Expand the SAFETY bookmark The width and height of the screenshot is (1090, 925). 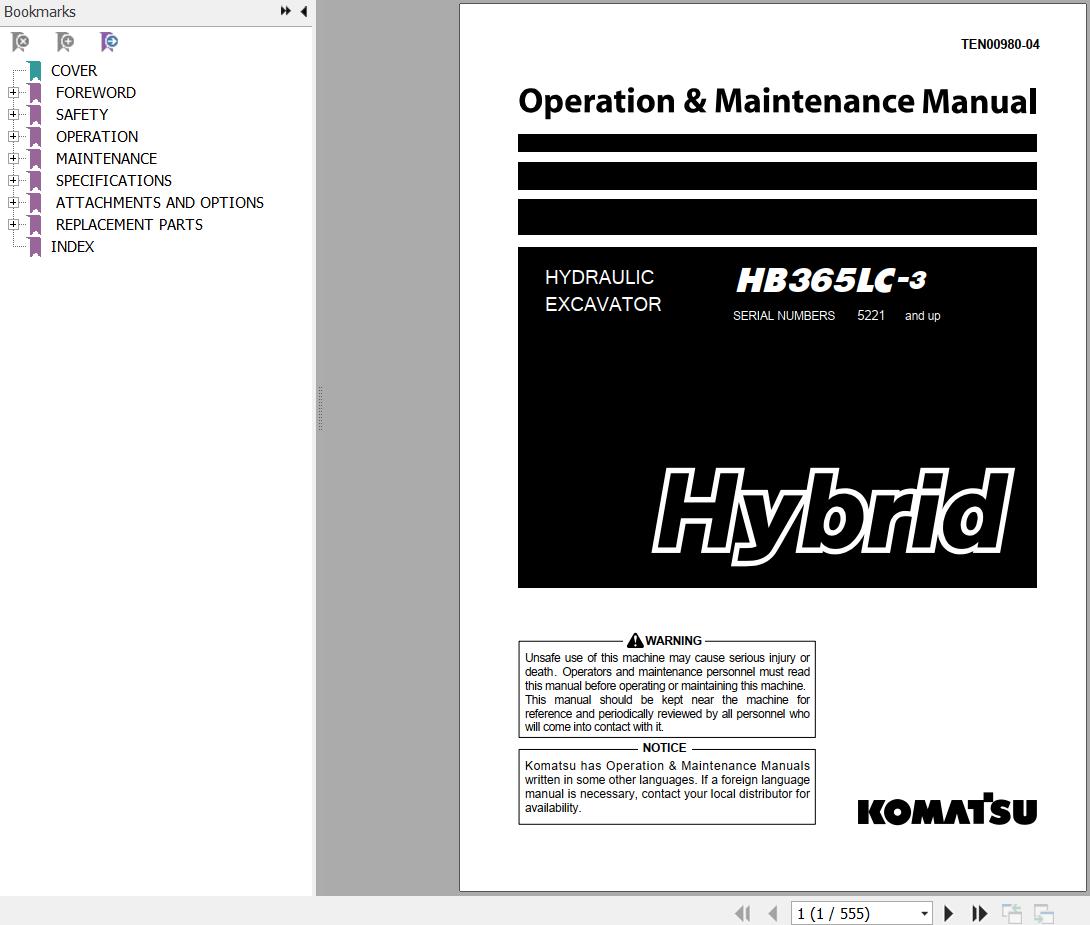coord(13,114)
